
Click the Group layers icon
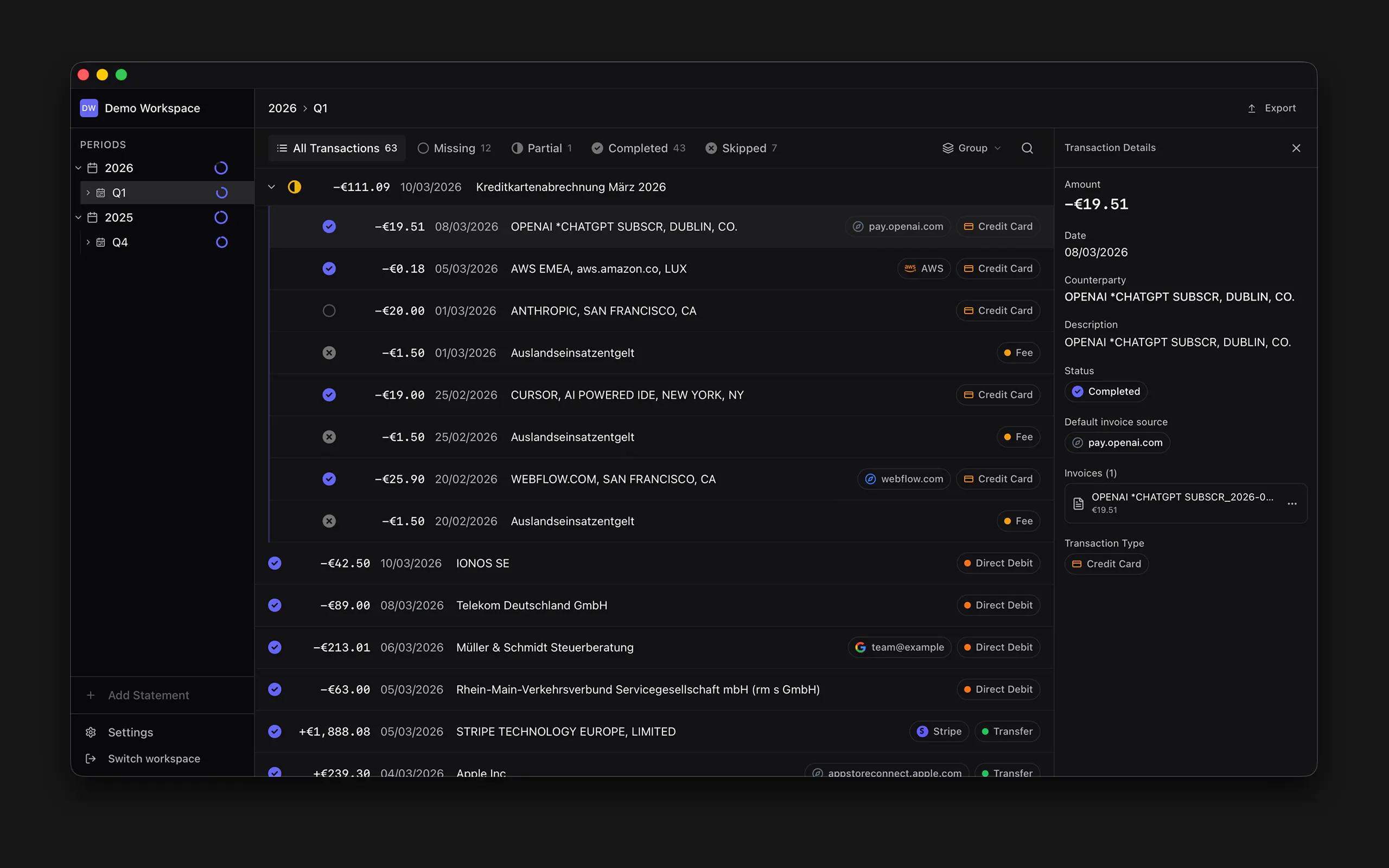(948, 148)
